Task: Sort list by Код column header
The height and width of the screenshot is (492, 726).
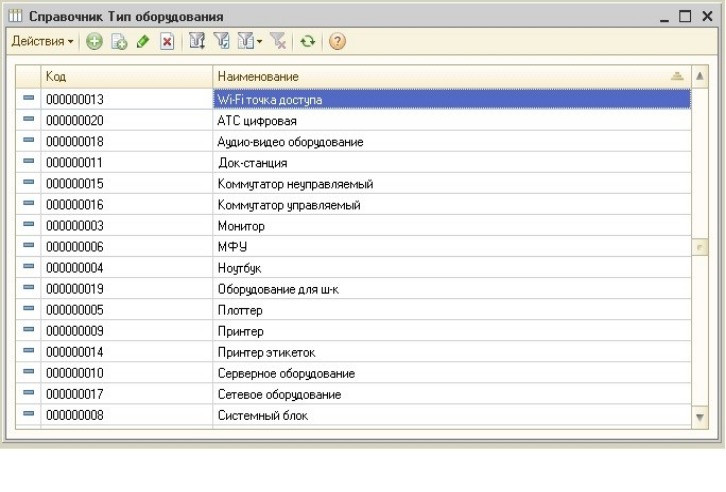Action: point(126,77)
